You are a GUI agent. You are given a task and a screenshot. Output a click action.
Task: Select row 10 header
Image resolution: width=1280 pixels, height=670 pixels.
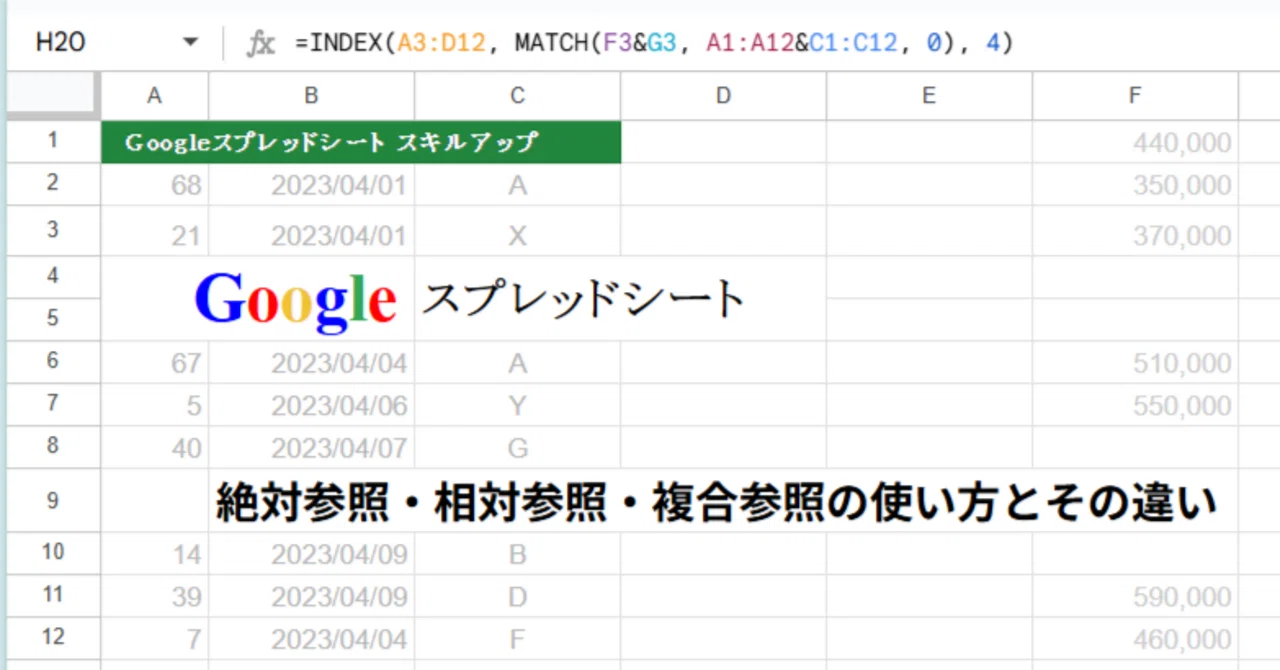tap(54, 553)
